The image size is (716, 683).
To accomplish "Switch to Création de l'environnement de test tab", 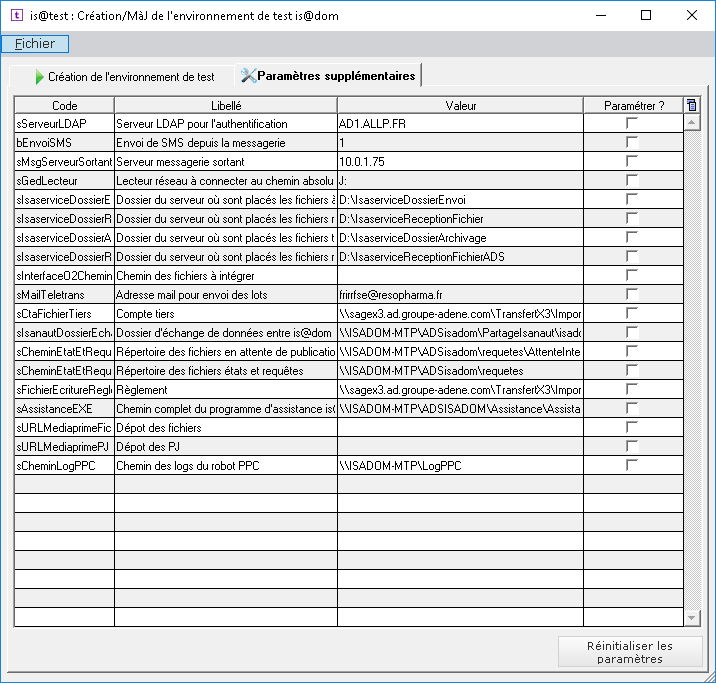I will click(122, 76).
